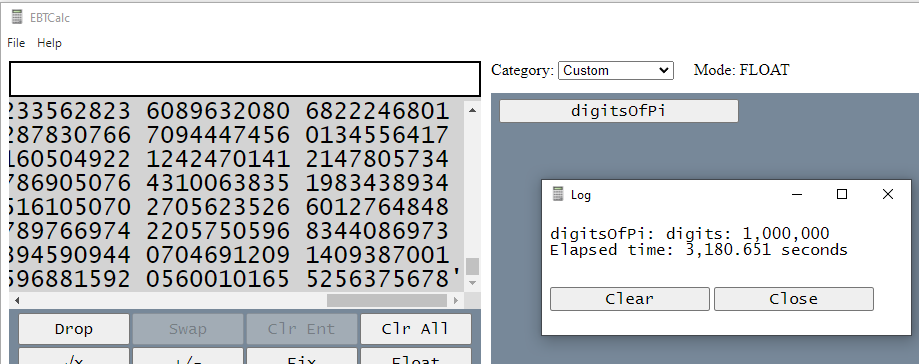Screen dimensions: 919x364
Task: Click the stack scroll down arrow
Action: point(472,283)
